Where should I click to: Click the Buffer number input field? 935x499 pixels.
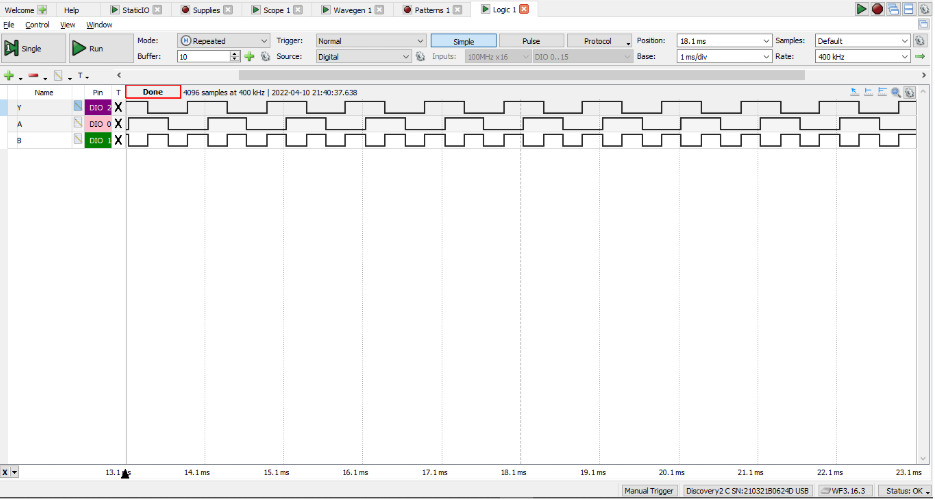(205, 57)
